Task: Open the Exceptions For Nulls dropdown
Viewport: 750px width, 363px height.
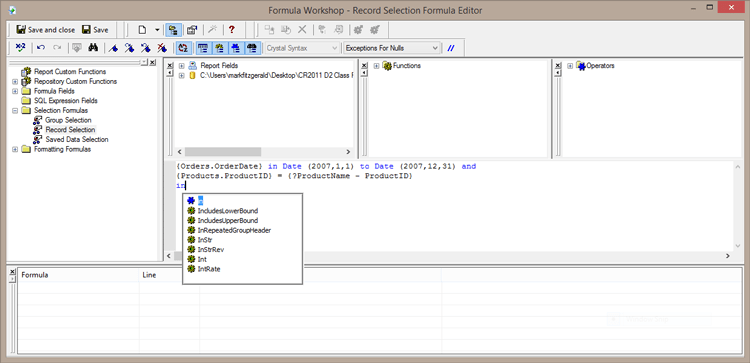Action: (391, 48)
